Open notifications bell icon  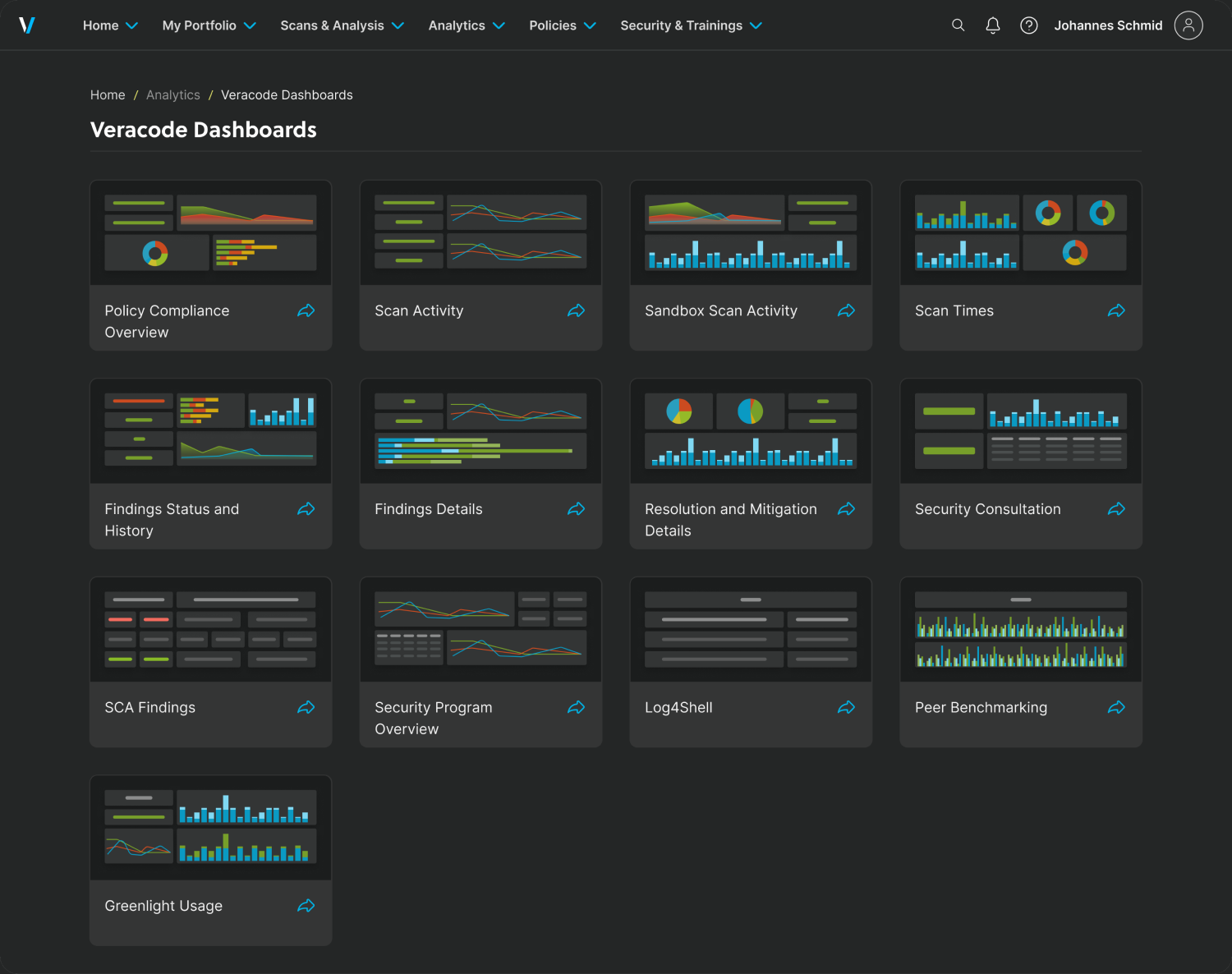[992, 25]
